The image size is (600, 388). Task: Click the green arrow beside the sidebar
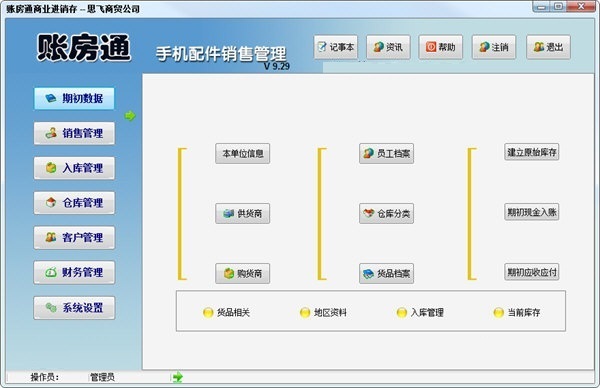coord(130,116)
